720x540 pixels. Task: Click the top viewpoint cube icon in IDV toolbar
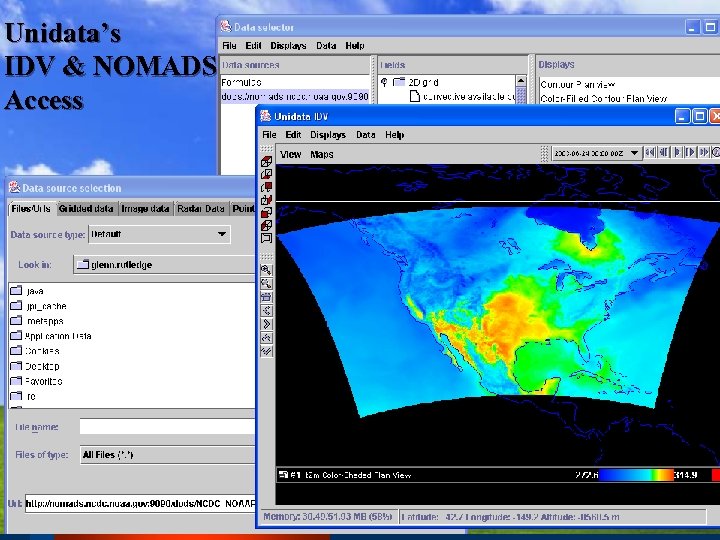[266, 161]
